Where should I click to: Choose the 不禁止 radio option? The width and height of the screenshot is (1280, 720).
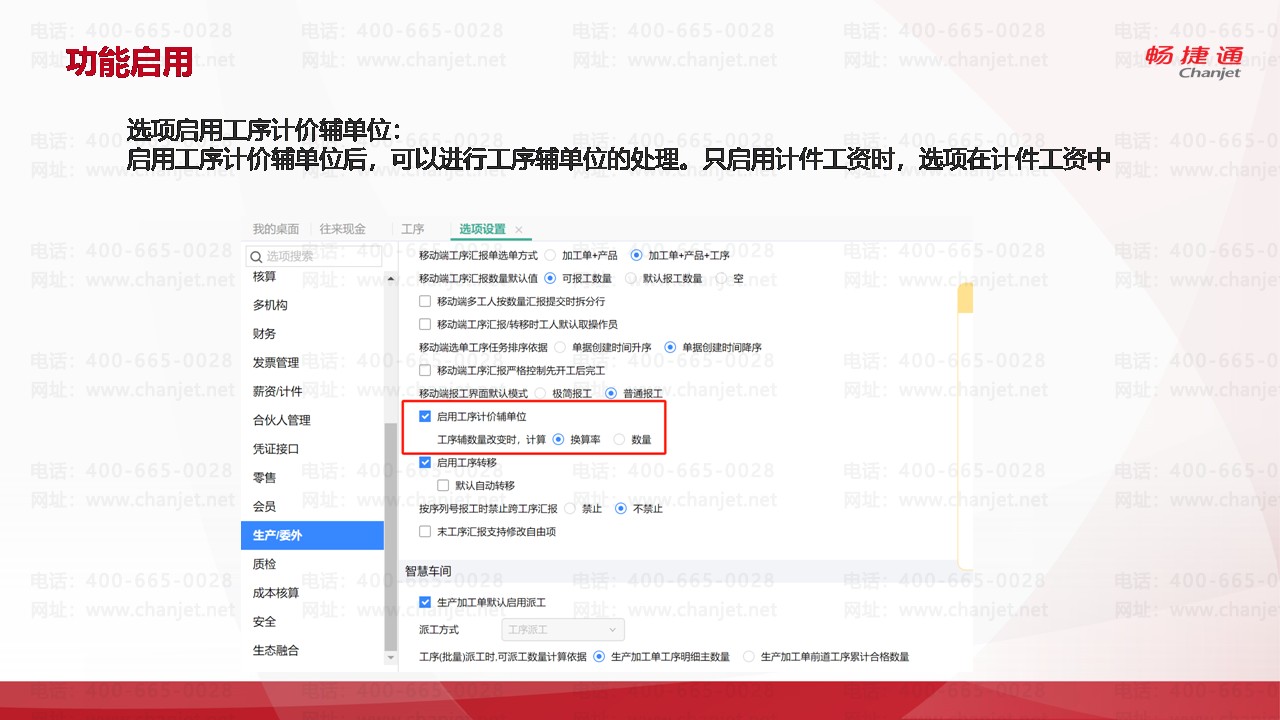[x=621, y=508]
